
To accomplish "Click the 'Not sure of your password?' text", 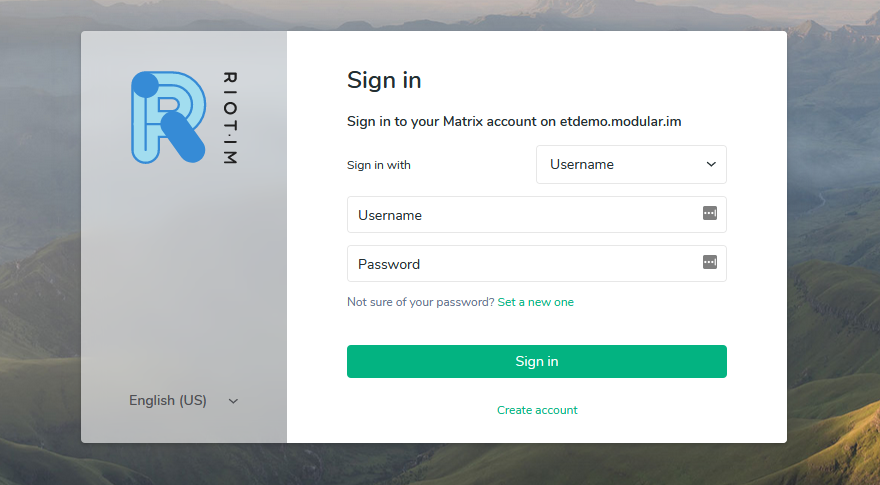I will click(420, 302).
